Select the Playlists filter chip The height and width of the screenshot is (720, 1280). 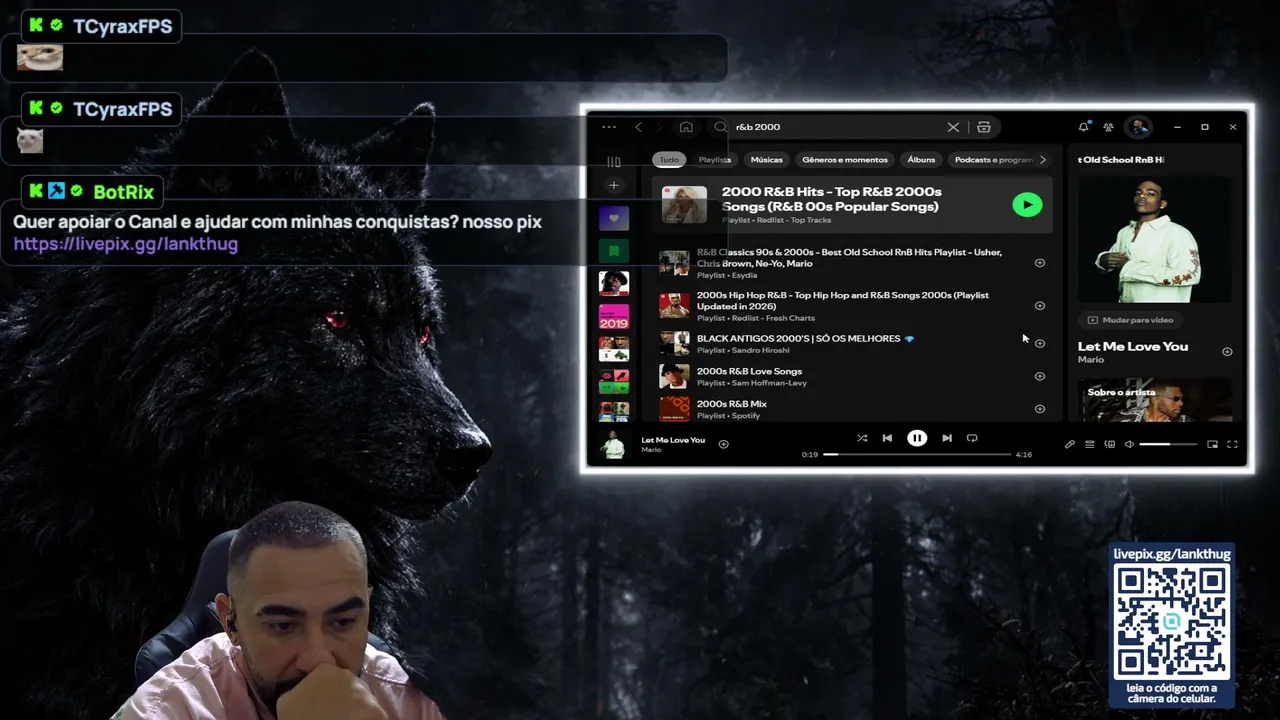715,160
